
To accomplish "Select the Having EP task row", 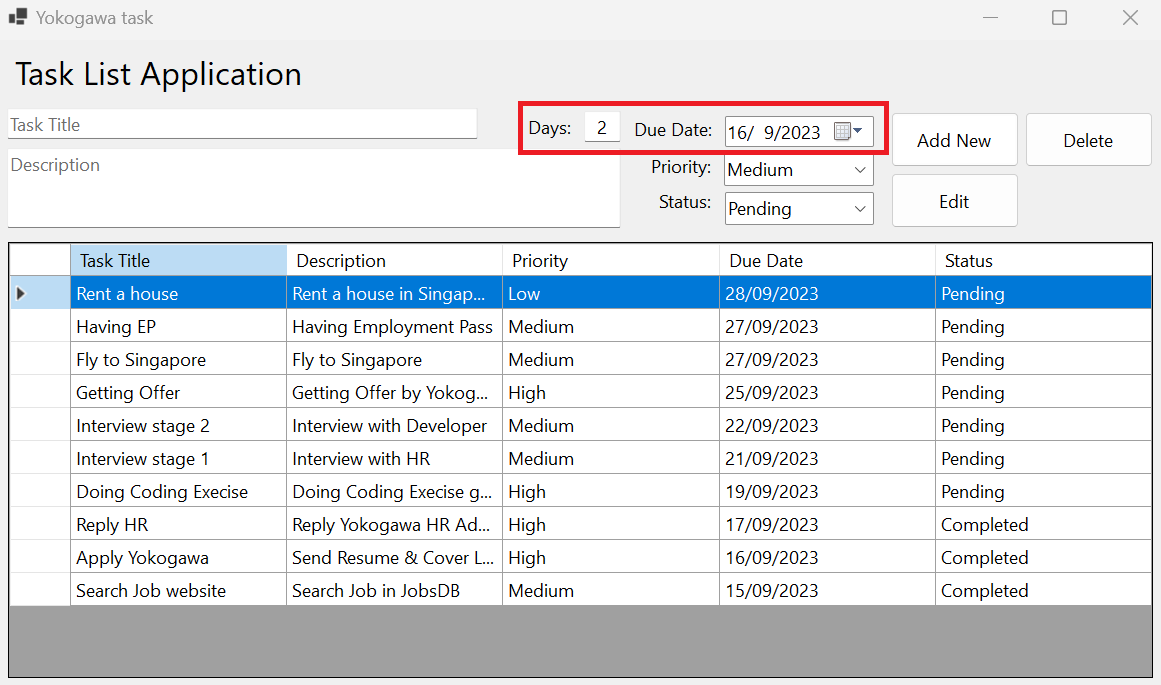I will point(178,326).
